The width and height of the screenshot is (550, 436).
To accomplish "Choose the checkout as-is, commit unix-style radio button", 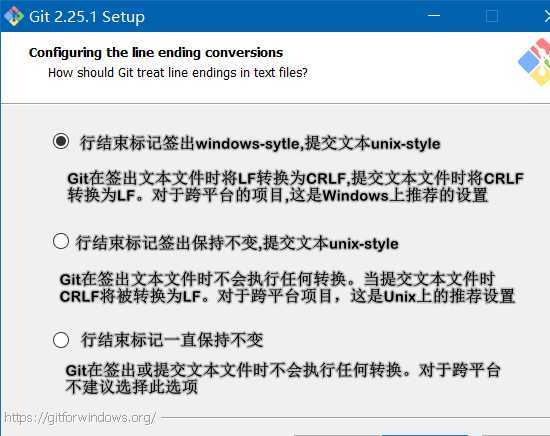I will (x=61, y=241).
